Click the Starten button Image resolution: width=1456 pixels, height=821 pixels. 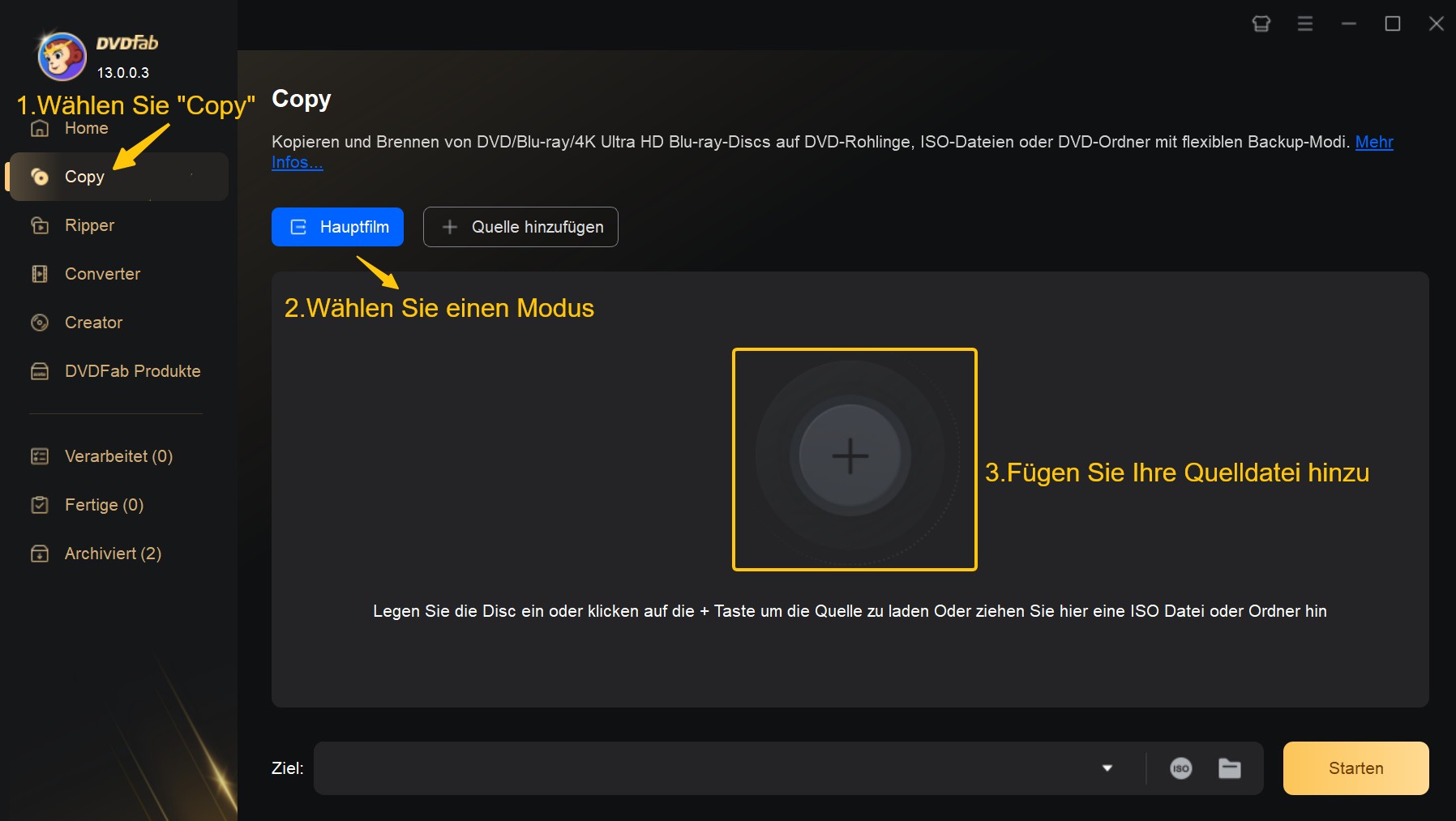(x=1356, y=768)
